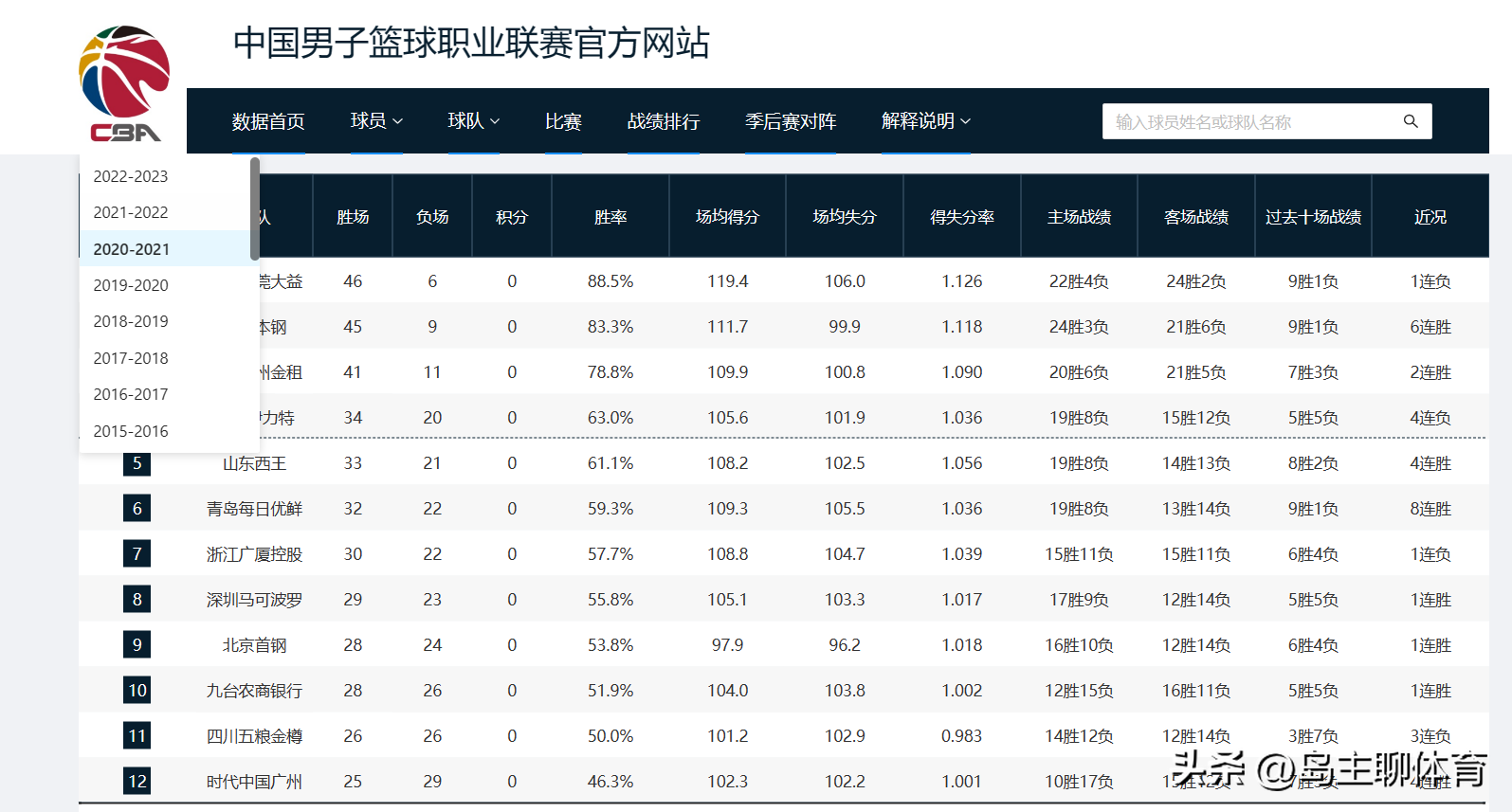This screenshot has width=1512, height=812.
Task: Click the 积分 column header
Action: coord(512,217)
